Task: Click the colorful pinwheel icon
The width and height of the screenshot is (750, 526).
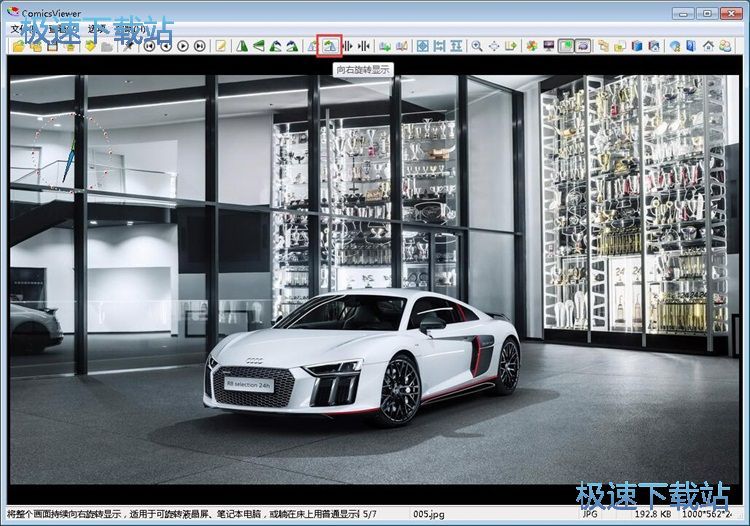Action: point(531,46)
